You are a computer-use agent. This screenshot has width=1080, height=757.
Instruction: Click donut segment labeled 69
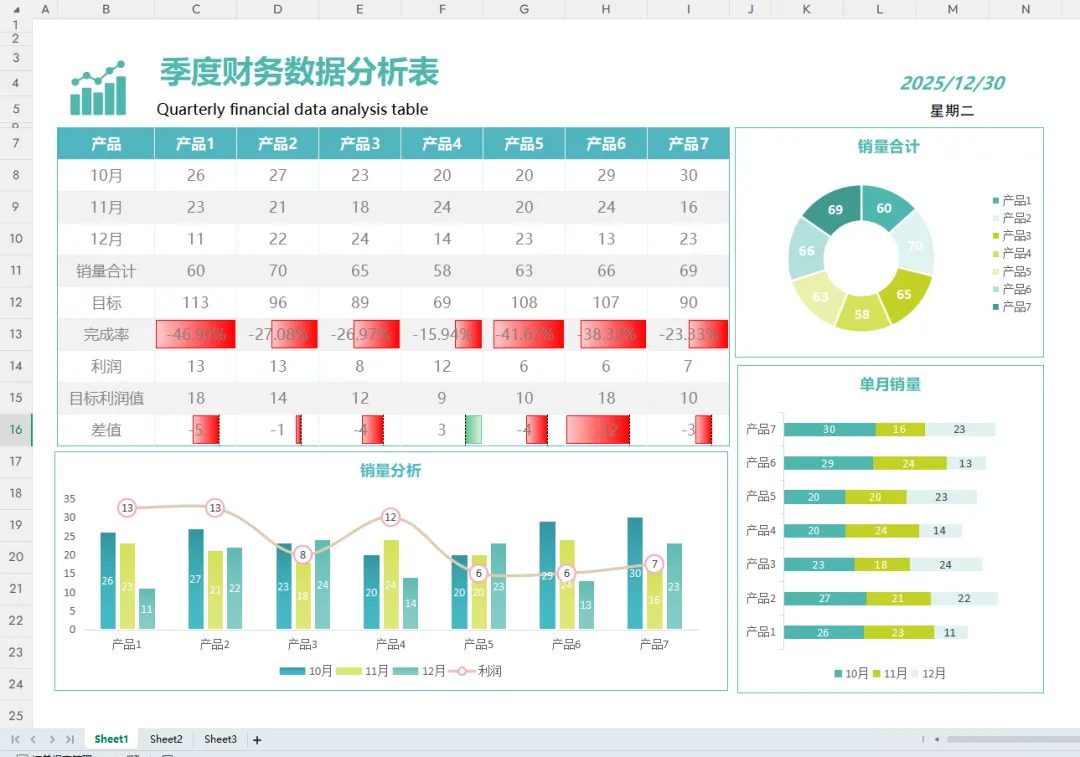pyautogui.click(x=834, y=209)
